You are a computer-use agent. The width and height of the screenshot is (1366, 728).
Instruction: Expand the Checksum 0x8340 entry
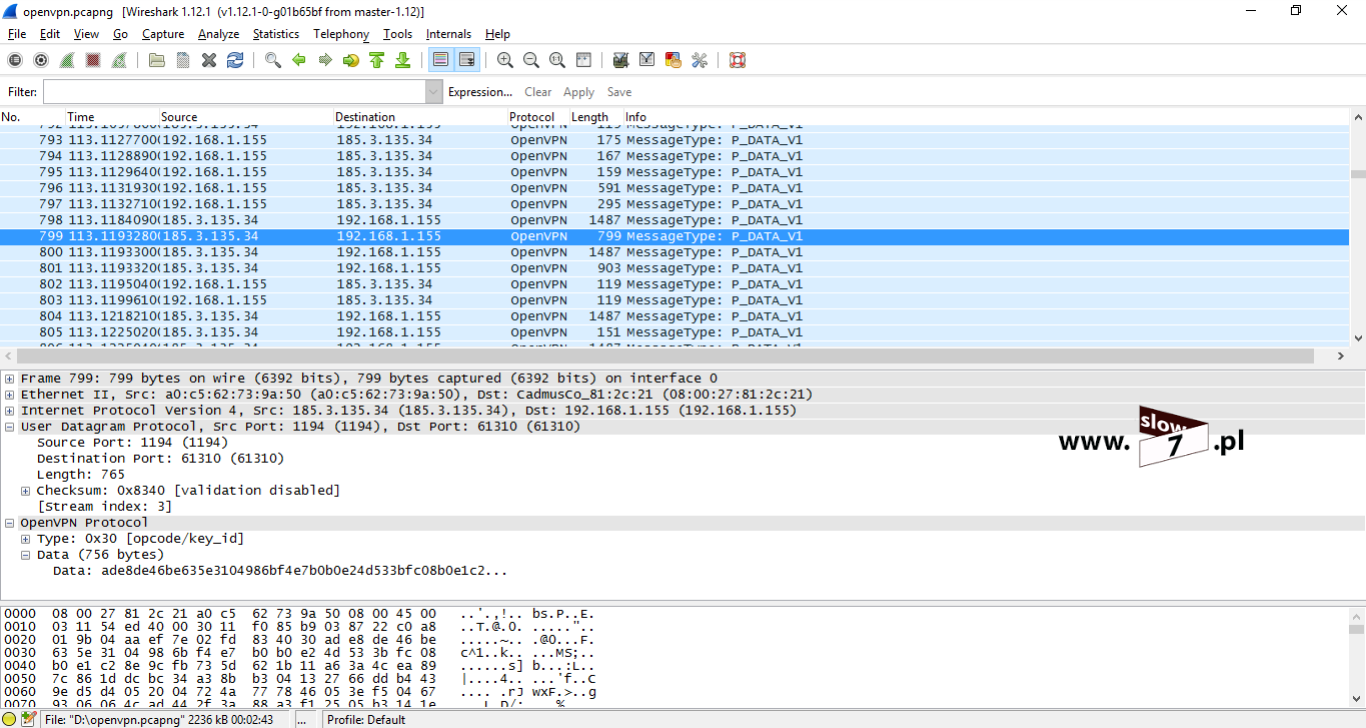[26, 491]
